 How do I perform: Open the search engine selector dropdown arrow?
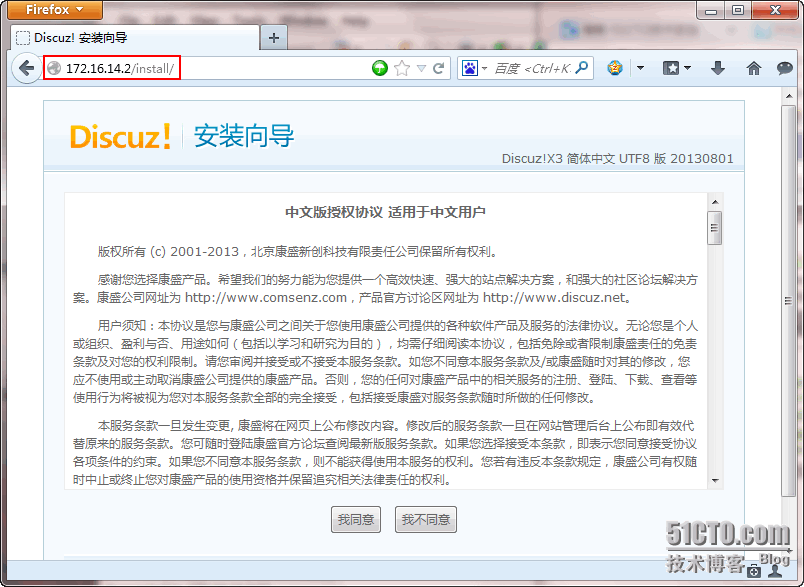coord(485,68)
